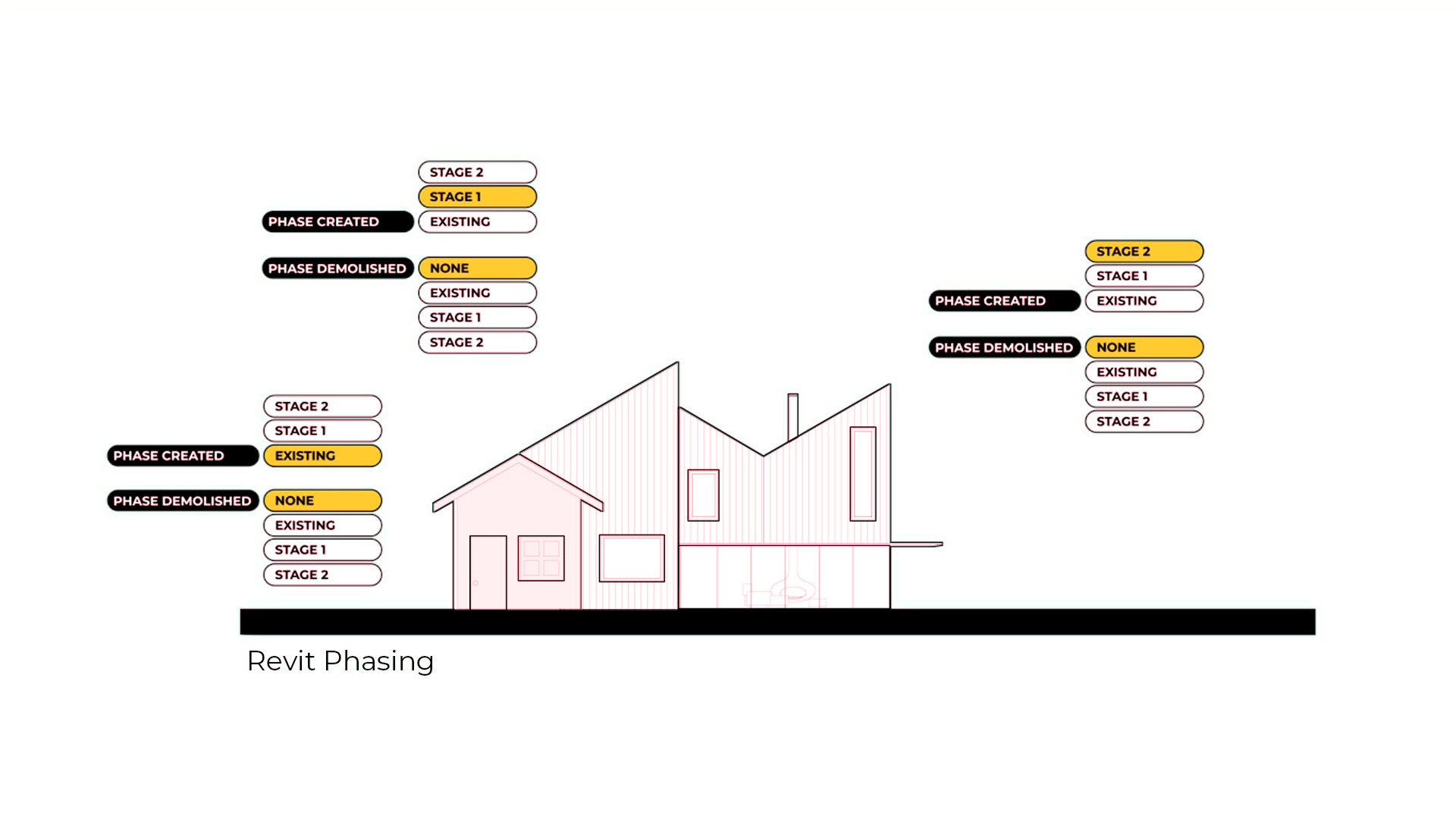Pick Existing beside rightmost Phase Created label

[1144, 301]
